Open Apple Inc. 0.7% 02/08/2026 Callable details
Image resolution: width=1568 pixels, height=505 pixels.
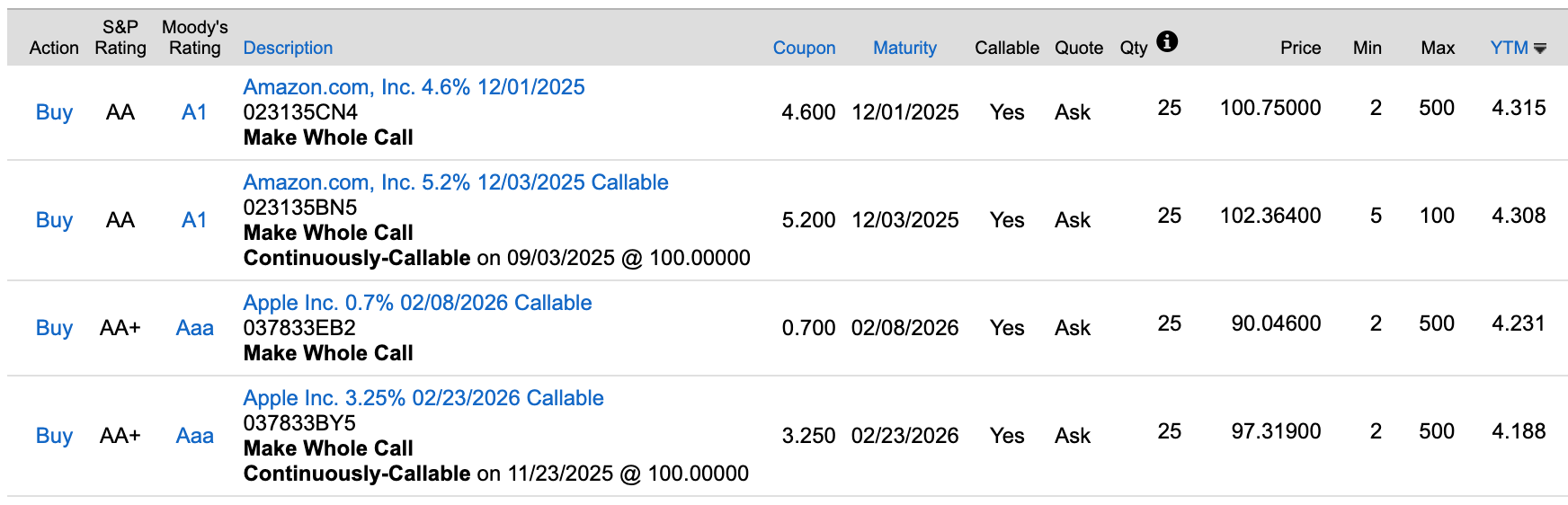[x=417, y=303]
